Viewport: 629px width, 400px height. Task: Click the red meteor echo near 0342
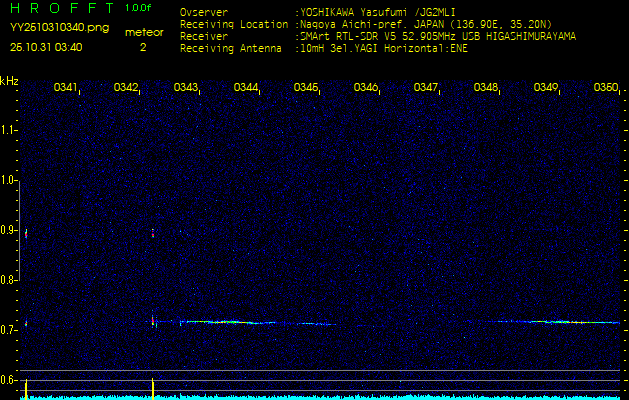click(153, 321)
